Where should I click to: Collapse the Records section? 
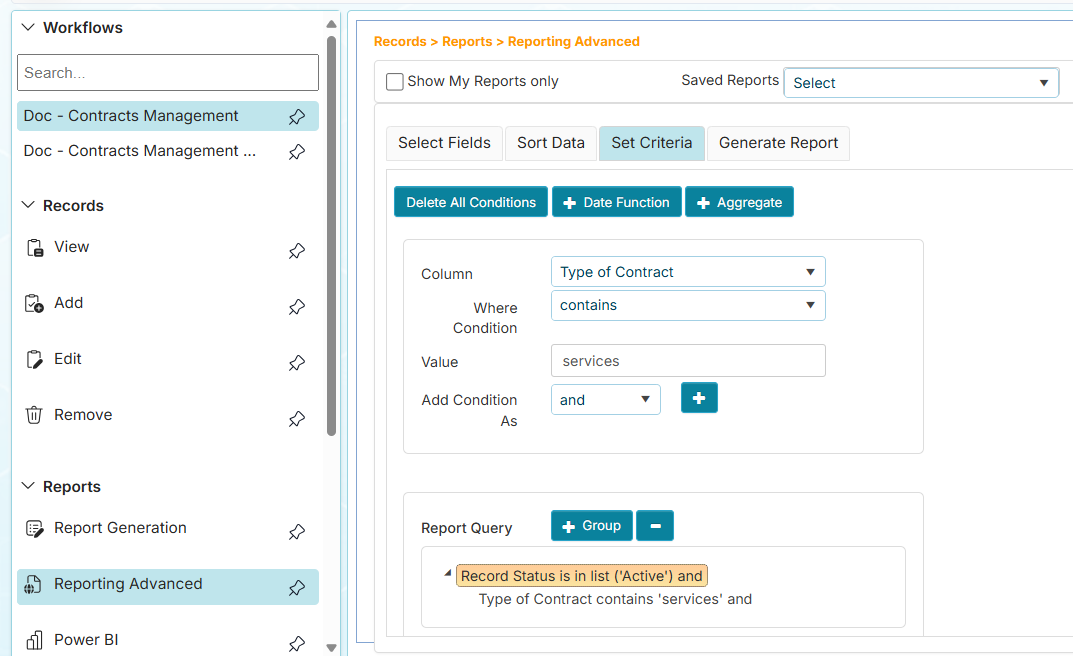[x=27, y=205]
